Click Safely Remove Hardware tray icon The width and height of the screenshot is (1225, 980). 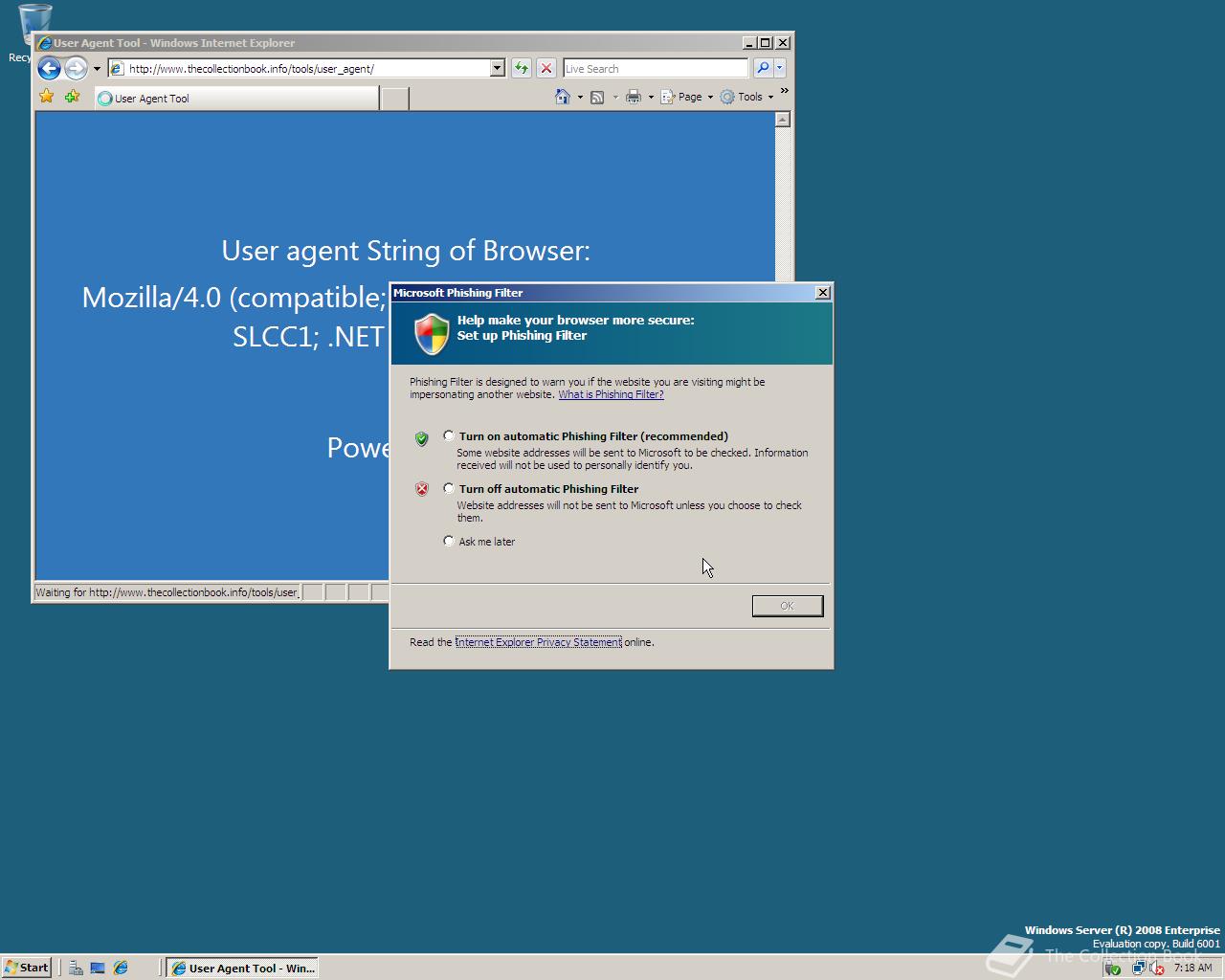click(x=1112, y=968)
